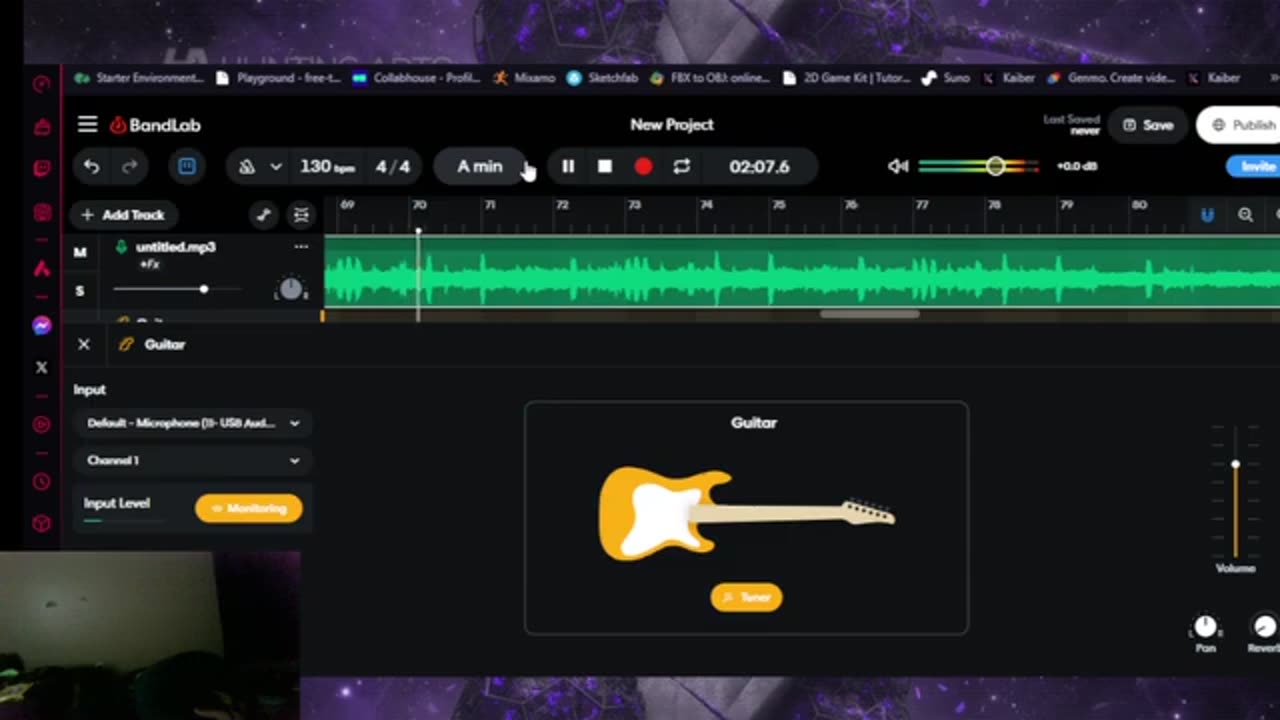Open the guitar Tuner
1280x720 pixels.
pyautogui.click(x=747, y=597)
